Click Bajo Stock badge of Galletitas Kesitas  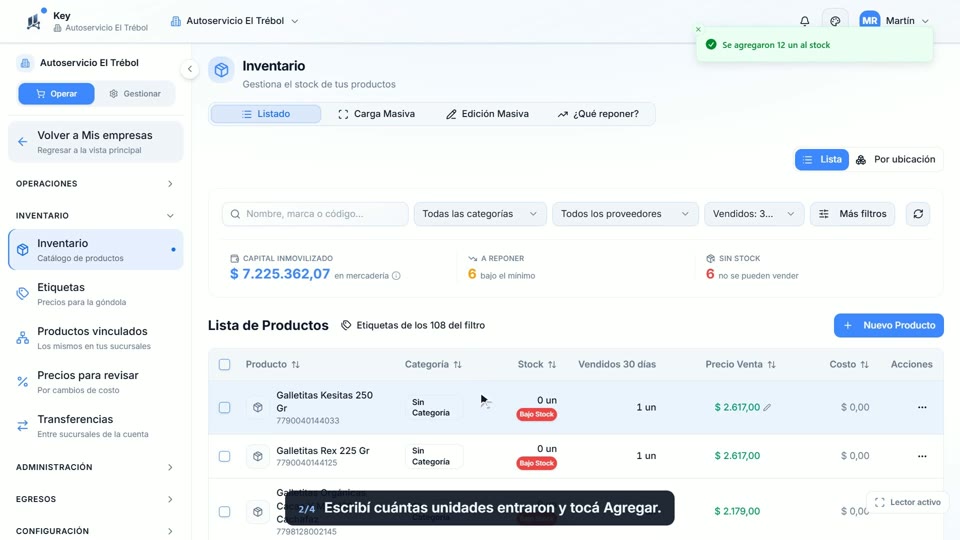click(x=536, y=414)
